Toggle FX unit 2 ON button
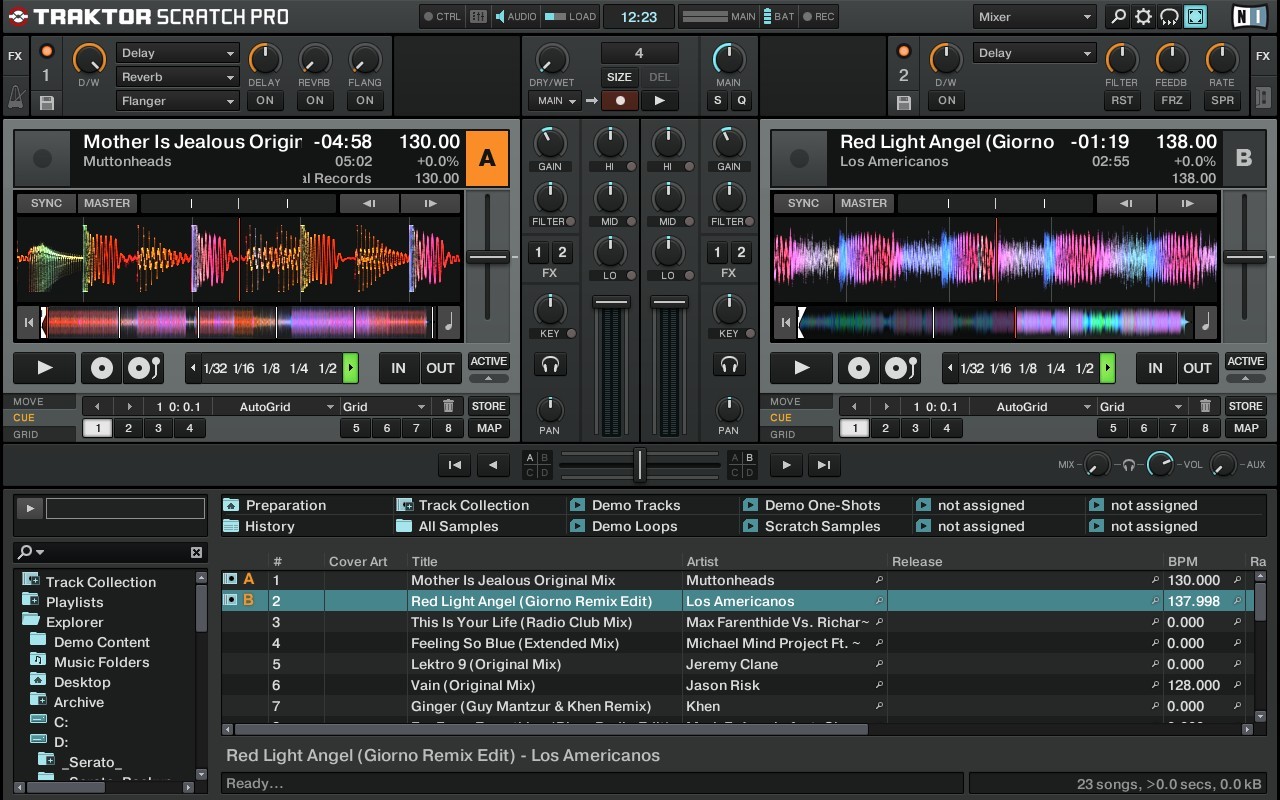Image resolution: width=1280 pixels, height=800 pixels. point(946,100)
